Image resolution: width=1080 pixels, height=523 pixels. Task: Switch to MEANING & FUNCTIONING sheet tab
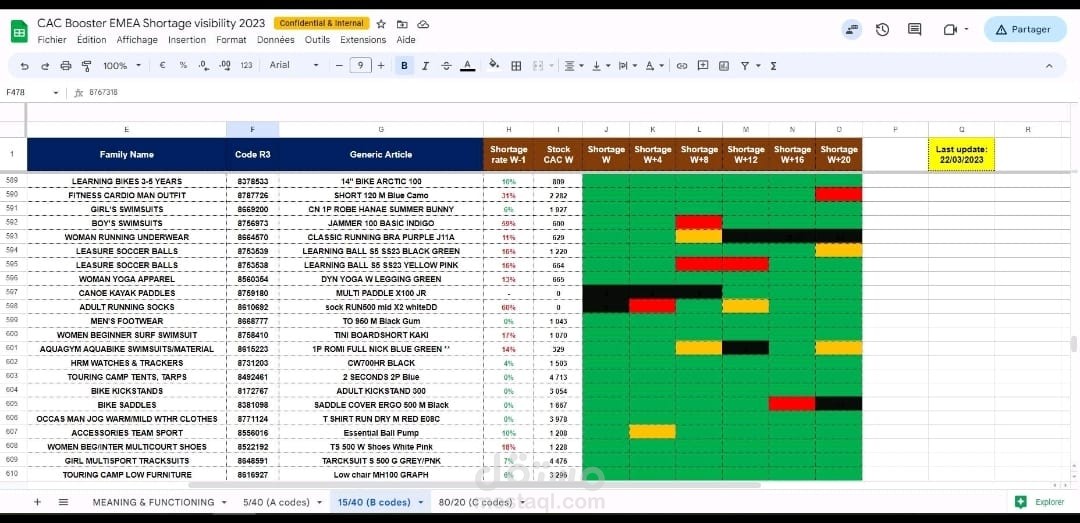(x=153, y=502)
